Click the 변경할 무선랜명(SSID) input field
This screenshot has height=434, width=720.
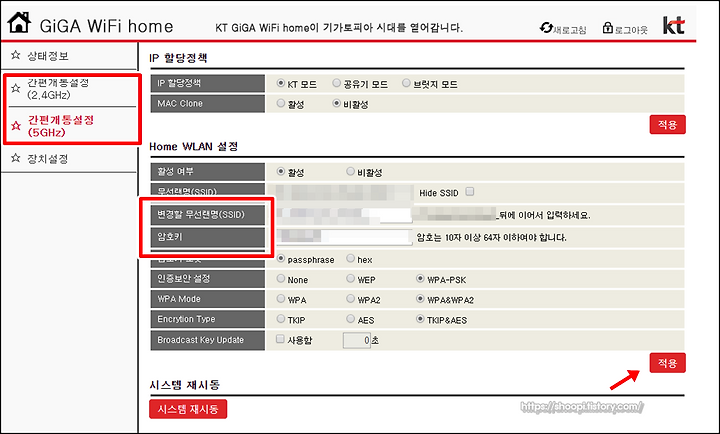pos(344,214)
